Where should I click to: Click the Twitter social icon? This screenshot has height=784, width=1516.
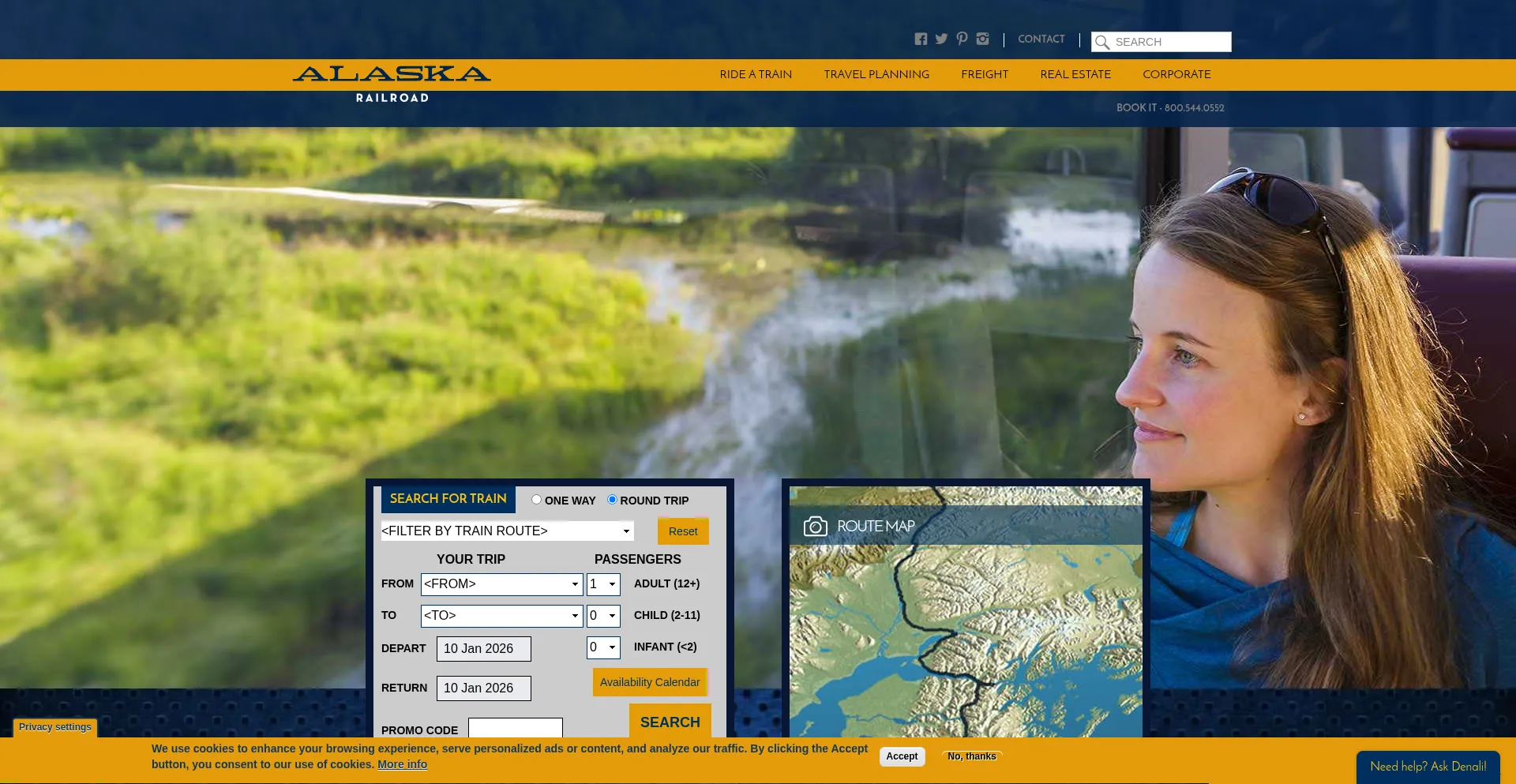point(941,38)
